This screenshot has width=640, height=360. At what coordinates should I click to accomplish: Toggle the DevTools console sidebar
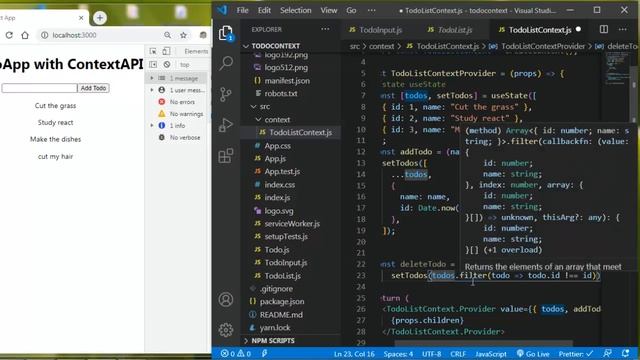pos(153,64)
